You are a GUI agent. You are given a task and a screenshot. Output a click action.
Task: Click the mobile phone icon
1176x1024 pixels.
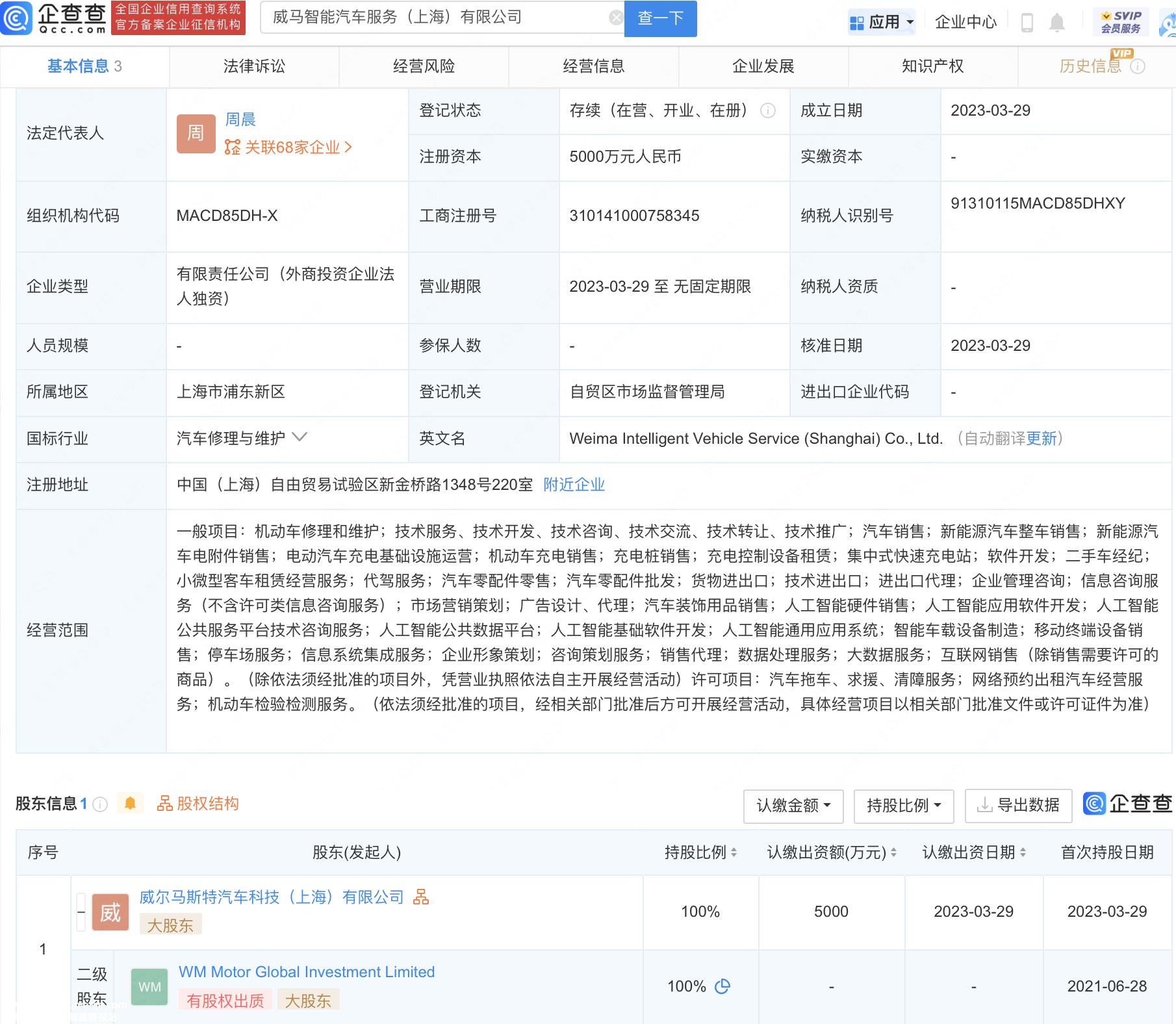(x=1027, y=23)
